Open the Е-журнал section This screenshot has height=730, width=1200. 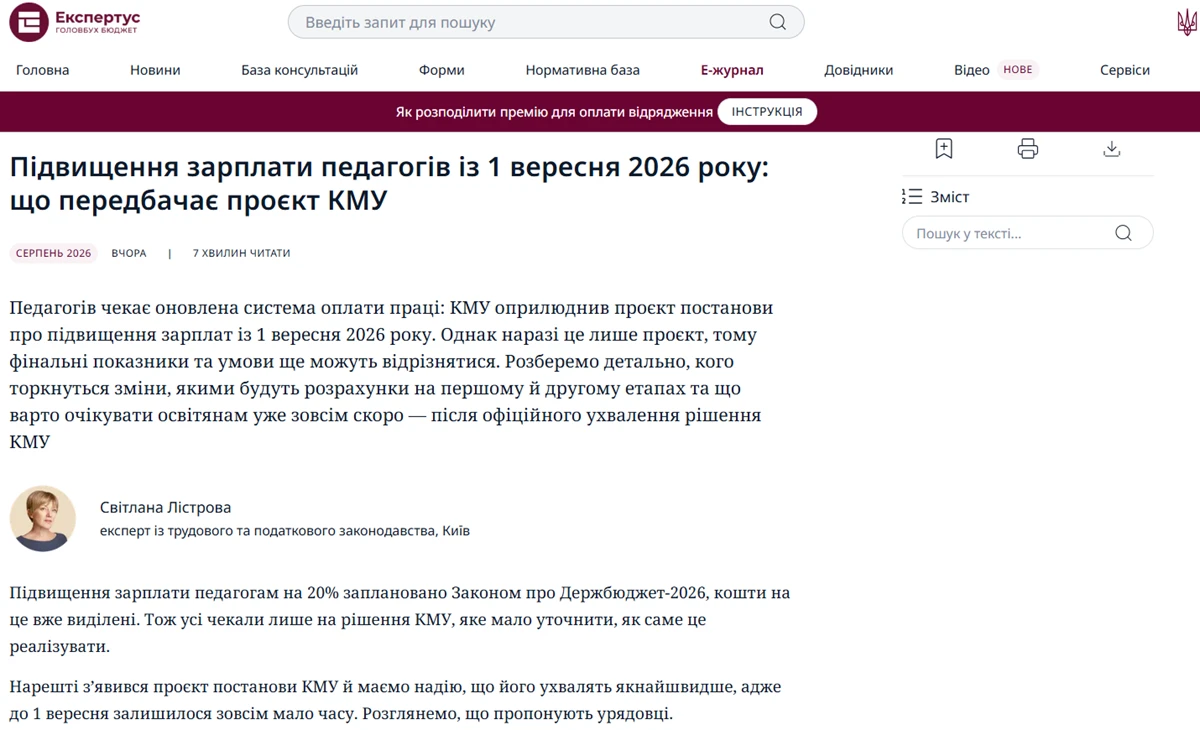(x=732, y=70)
